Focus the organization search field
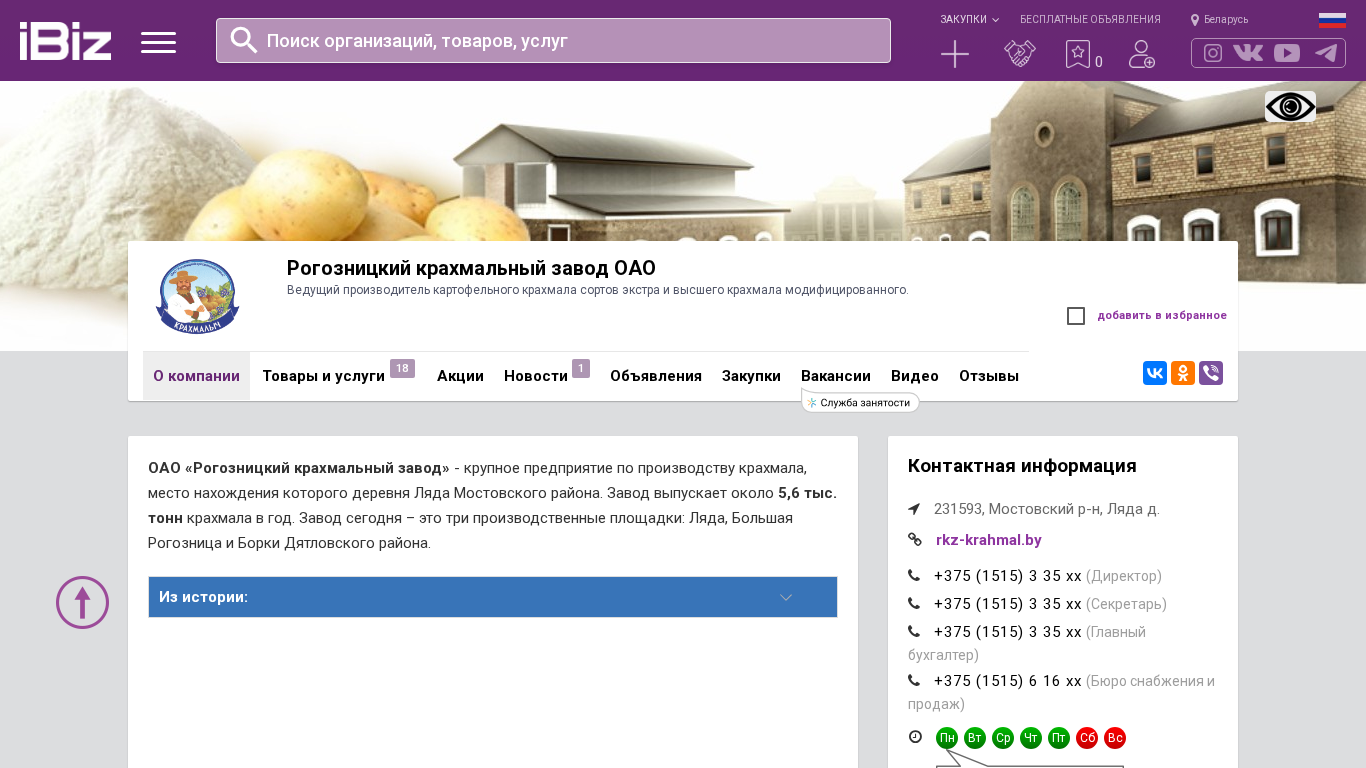 (x=553, y=41)
